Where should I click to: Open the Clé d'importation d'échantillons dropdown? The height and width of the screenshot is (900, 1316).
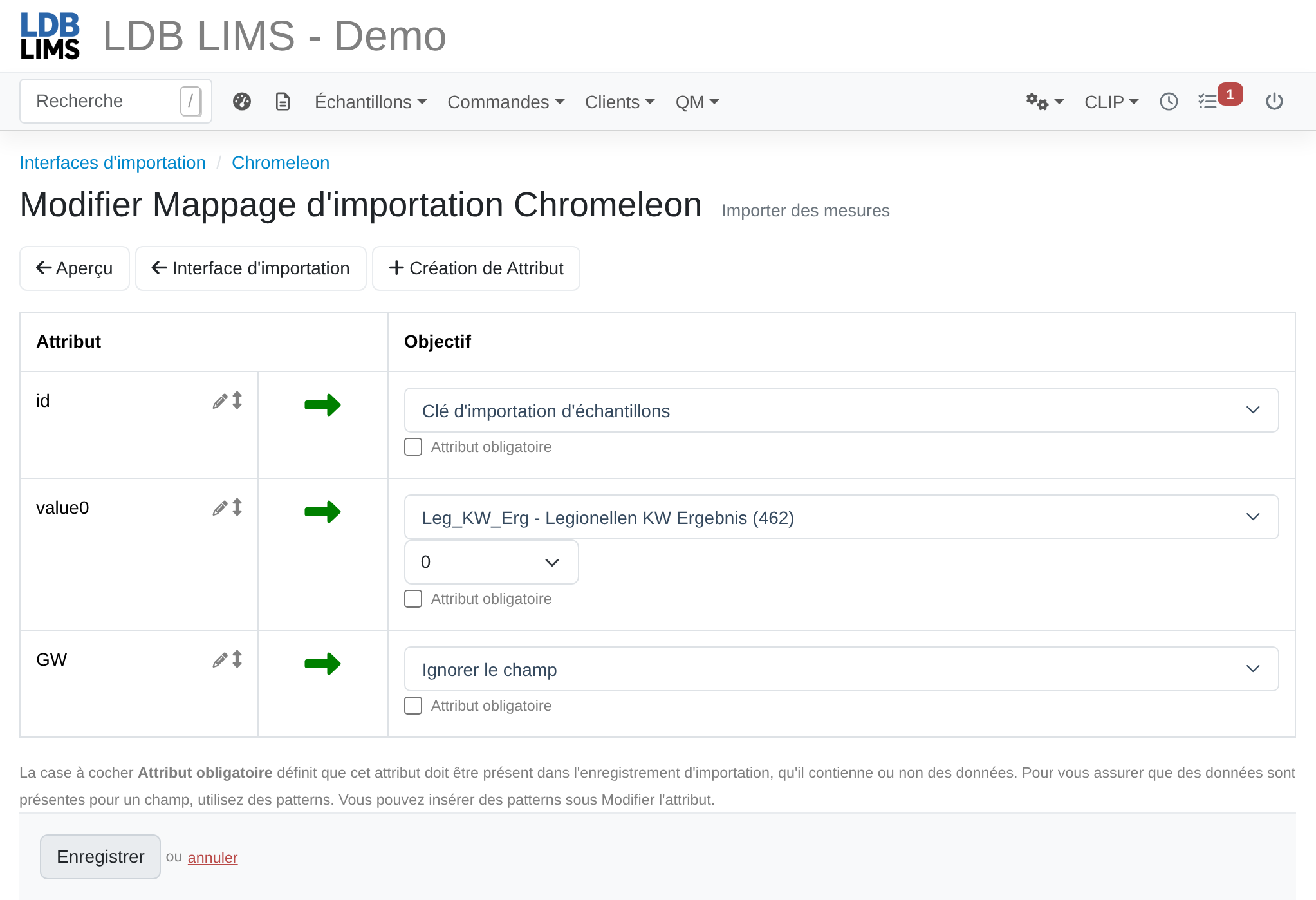841,410
